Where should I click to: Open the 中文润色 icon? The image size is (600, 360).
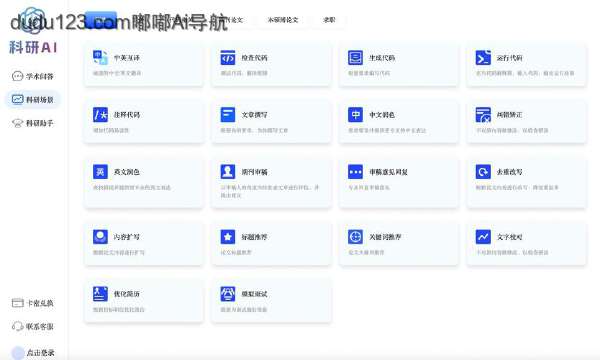click(355, 114)
